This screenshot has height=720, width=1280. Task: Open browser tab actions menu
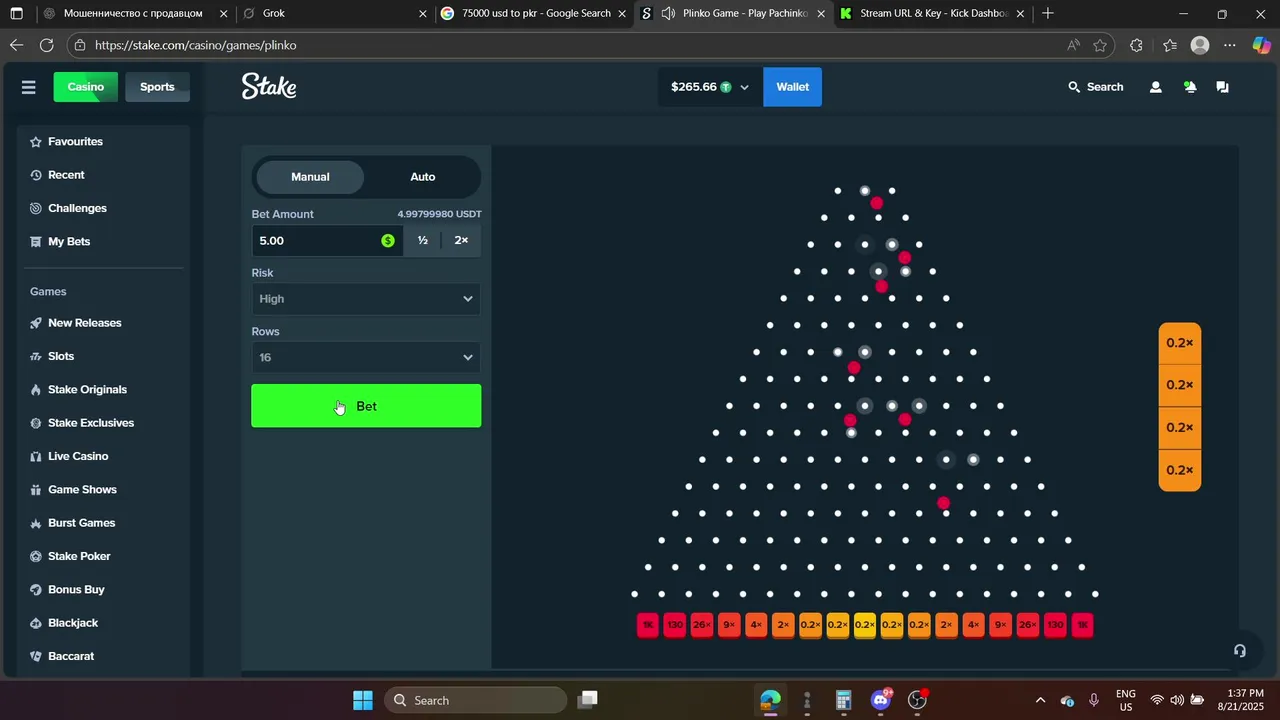click(16, 14)
